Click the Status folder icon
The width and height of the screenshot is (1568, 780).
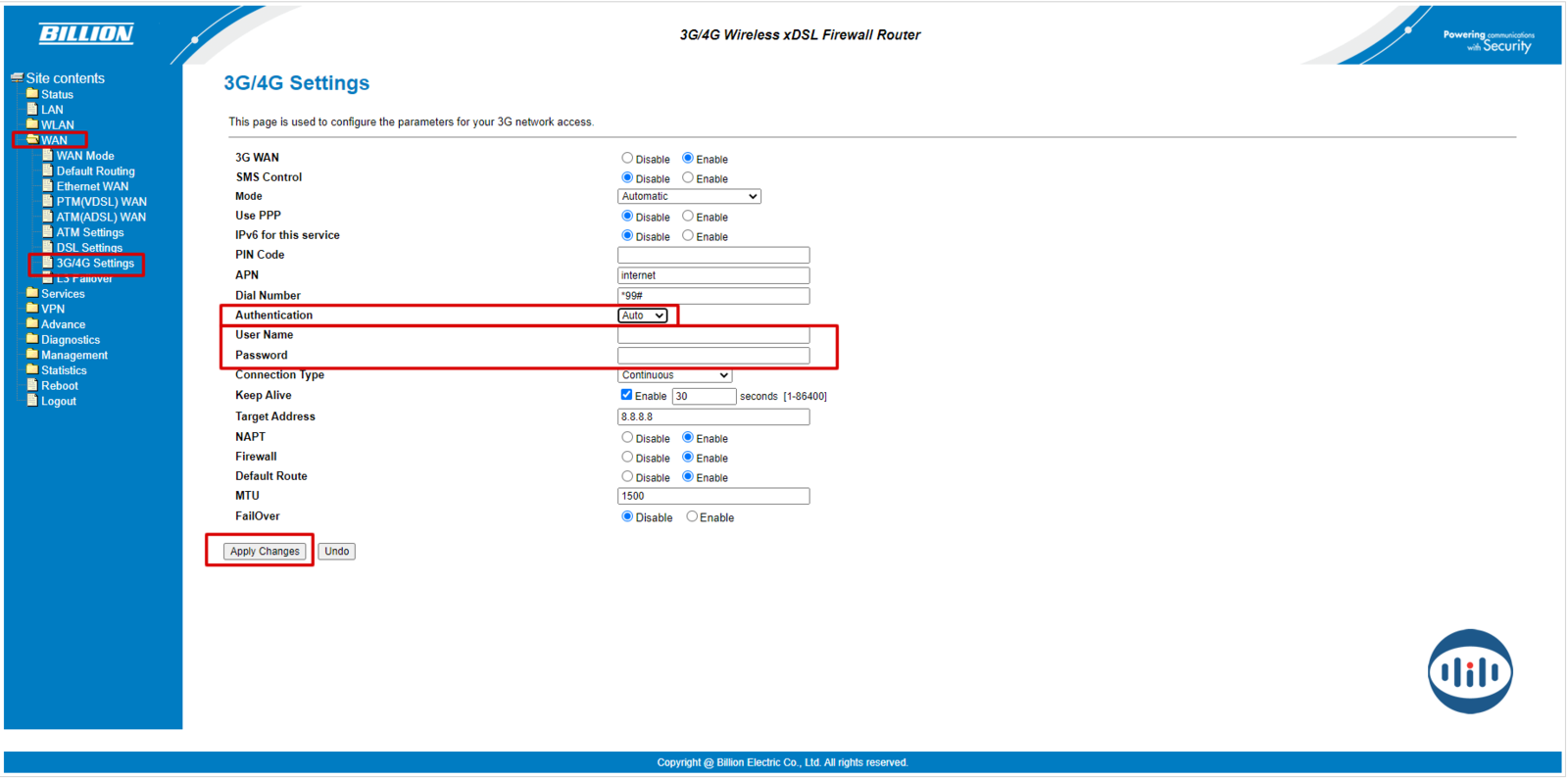[32, 94]
